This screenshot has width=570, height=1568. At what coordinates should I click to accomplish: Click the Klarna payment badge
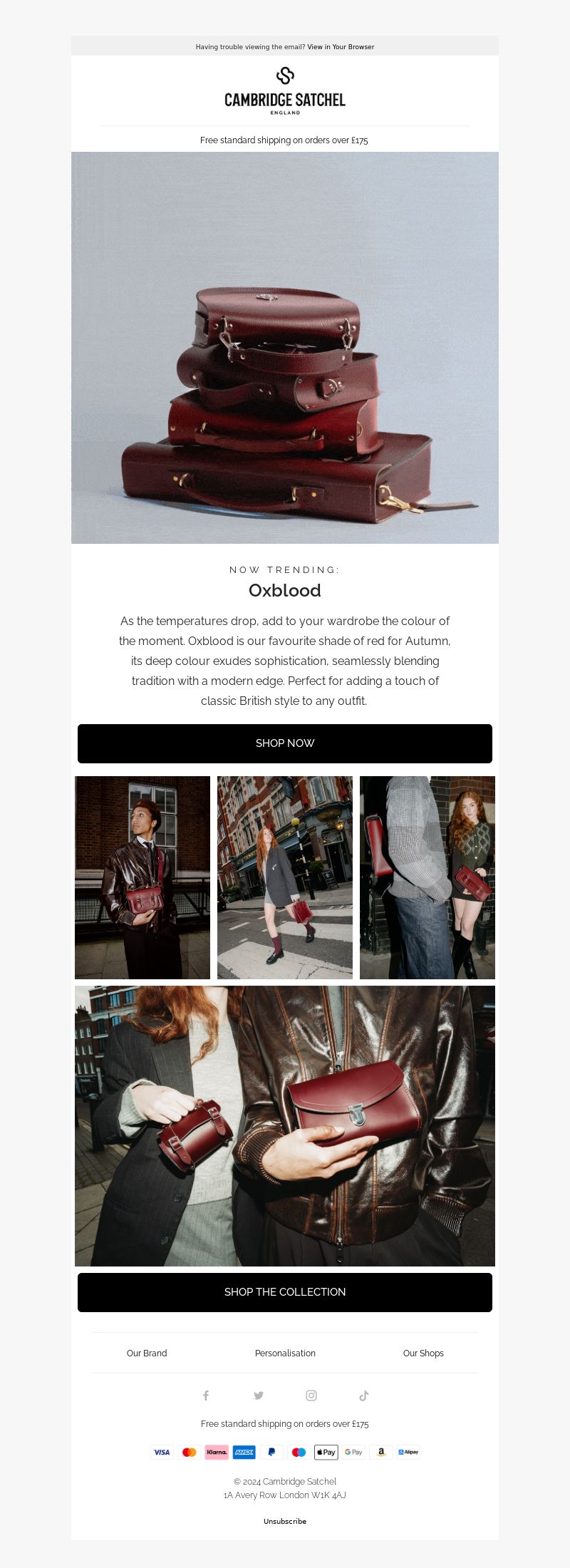[x=217, y=1452]
